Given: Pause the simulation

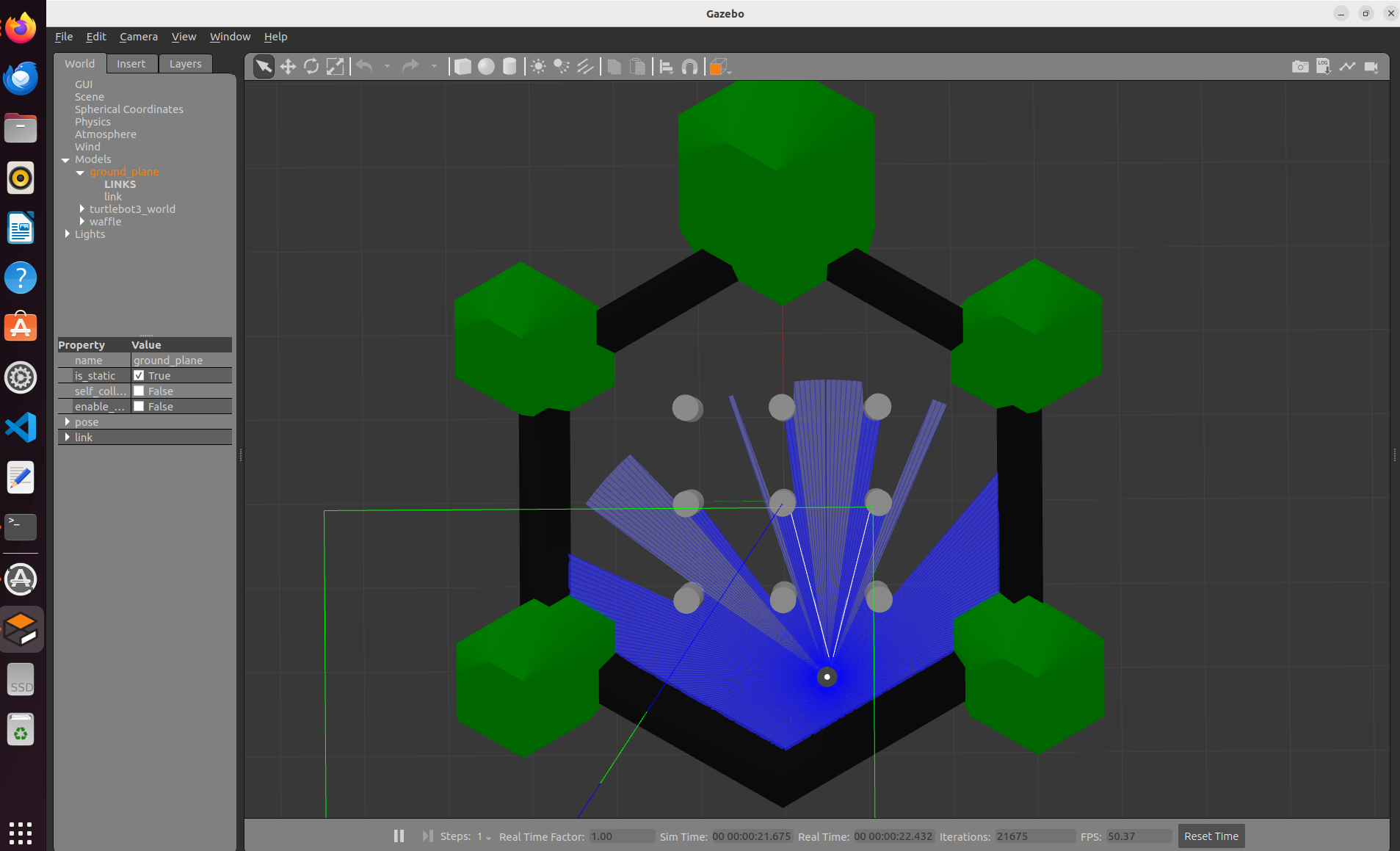Looking at the screenshot, I should coord(399,836).
